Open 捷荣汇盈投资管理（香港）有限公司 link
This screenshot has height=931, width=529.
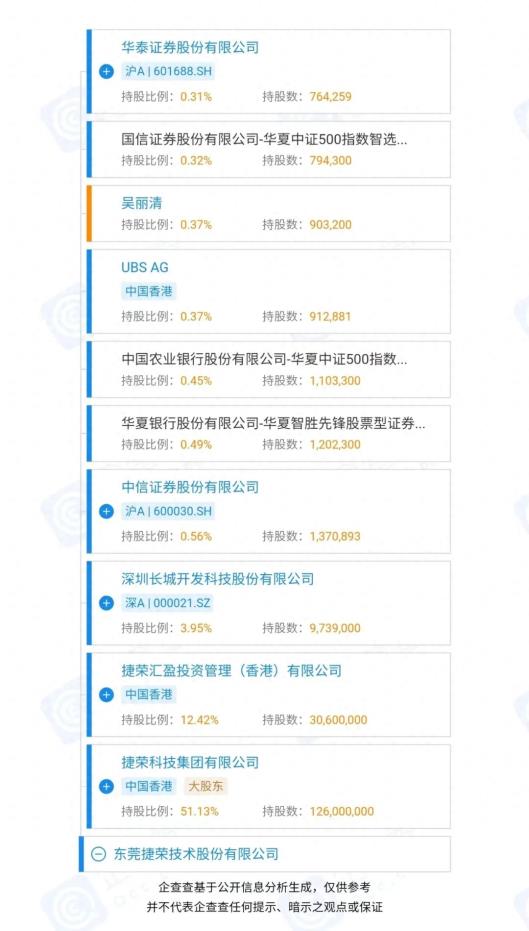point(232,671)
